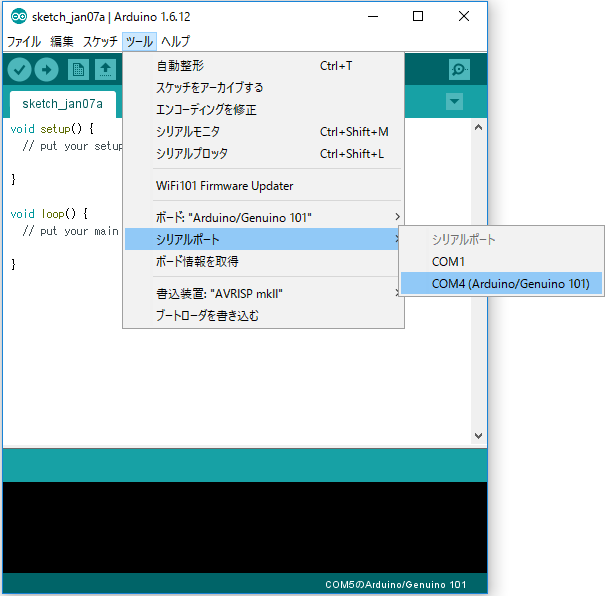Viewport: 605px width, 596px height.
Task: Click inside the black console output area
Action: pyautogui.click(x=245, y=527)
